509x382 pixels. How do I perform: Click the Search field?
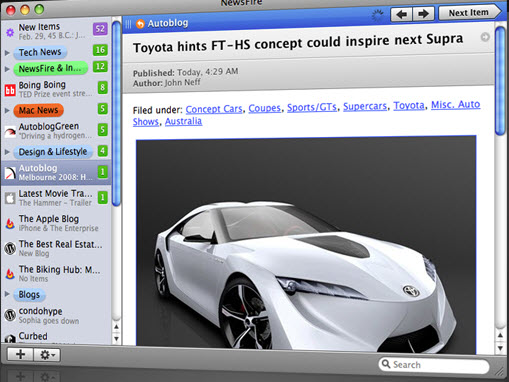434,365
